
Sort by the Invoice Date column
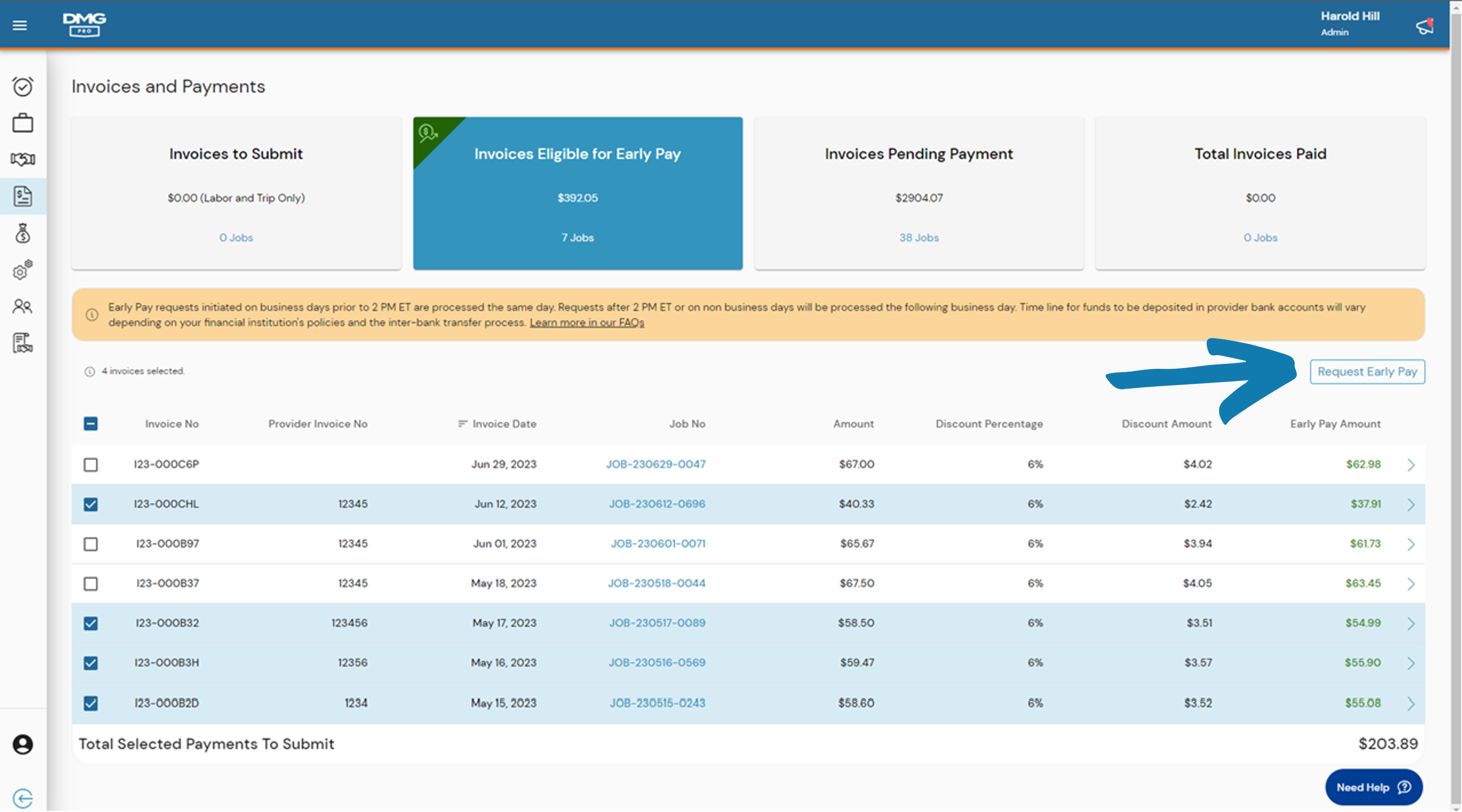(497, 424)
